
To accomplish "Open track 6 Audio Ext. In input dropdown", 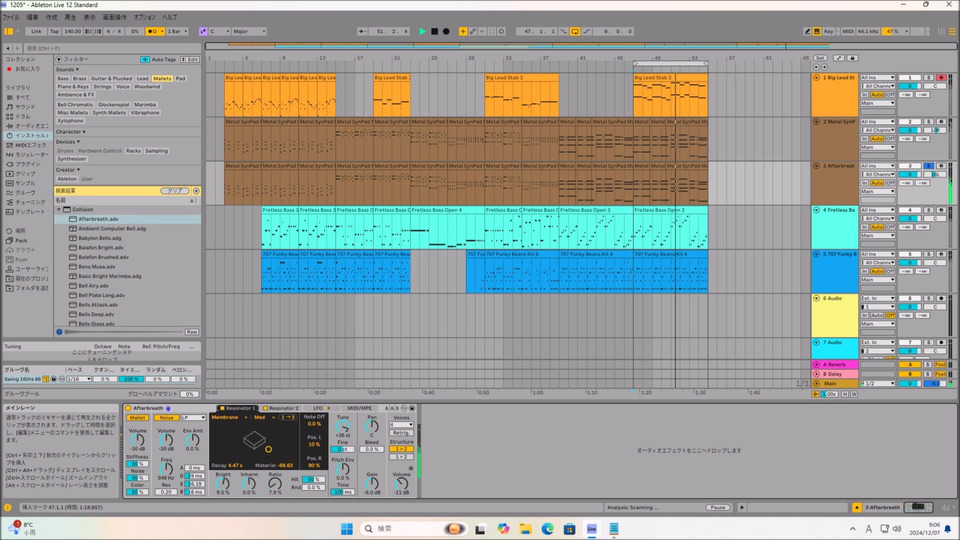I will [x=877, y=298].
